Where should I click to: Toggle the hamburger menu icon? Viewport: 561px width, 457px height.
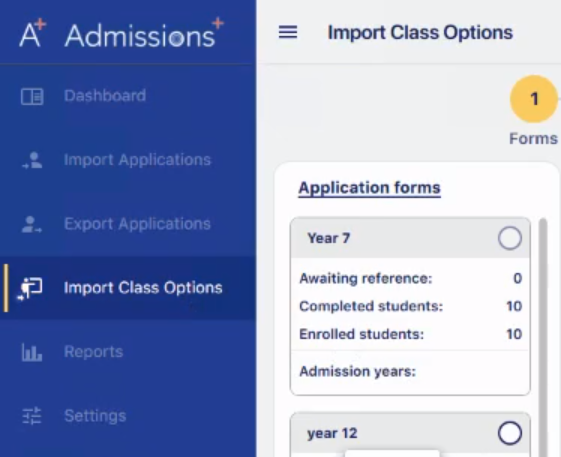click(288, 32)
